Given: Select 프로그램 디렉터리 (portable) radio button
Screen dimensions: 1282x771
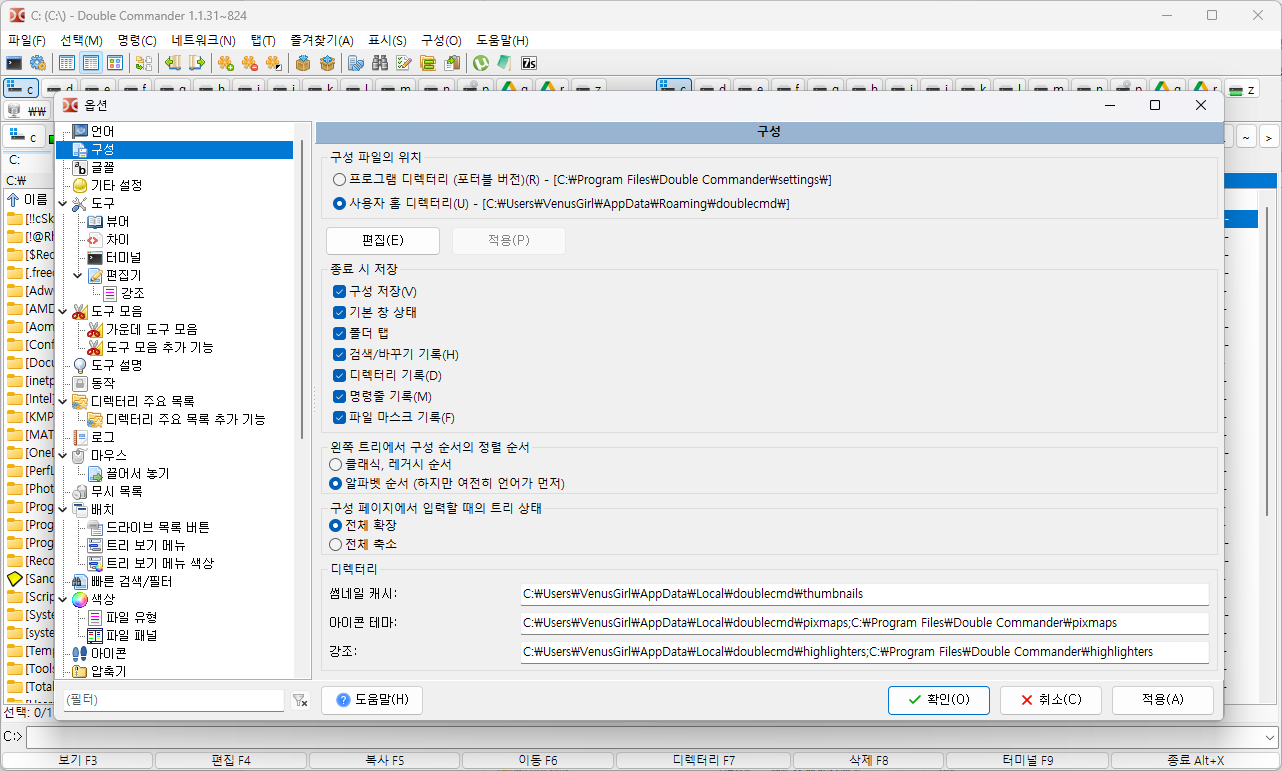Looking at the screenshot, I should click(x=339, y=180).
